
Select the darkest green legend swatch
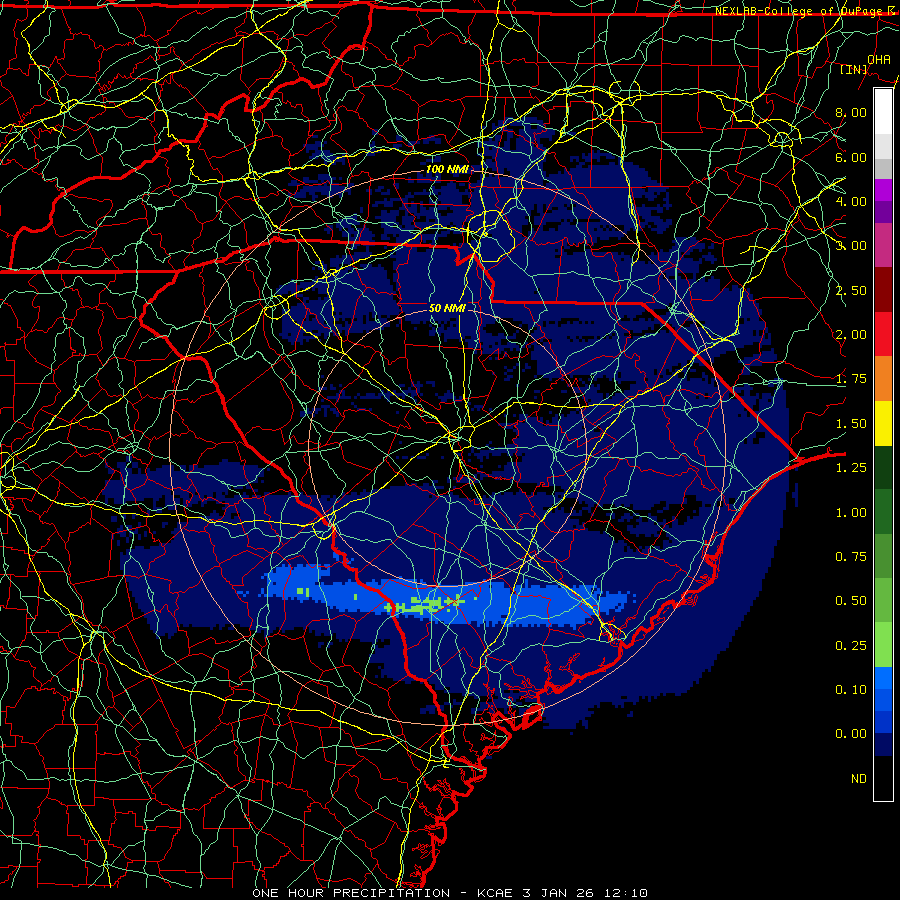[x=884, y=468]
